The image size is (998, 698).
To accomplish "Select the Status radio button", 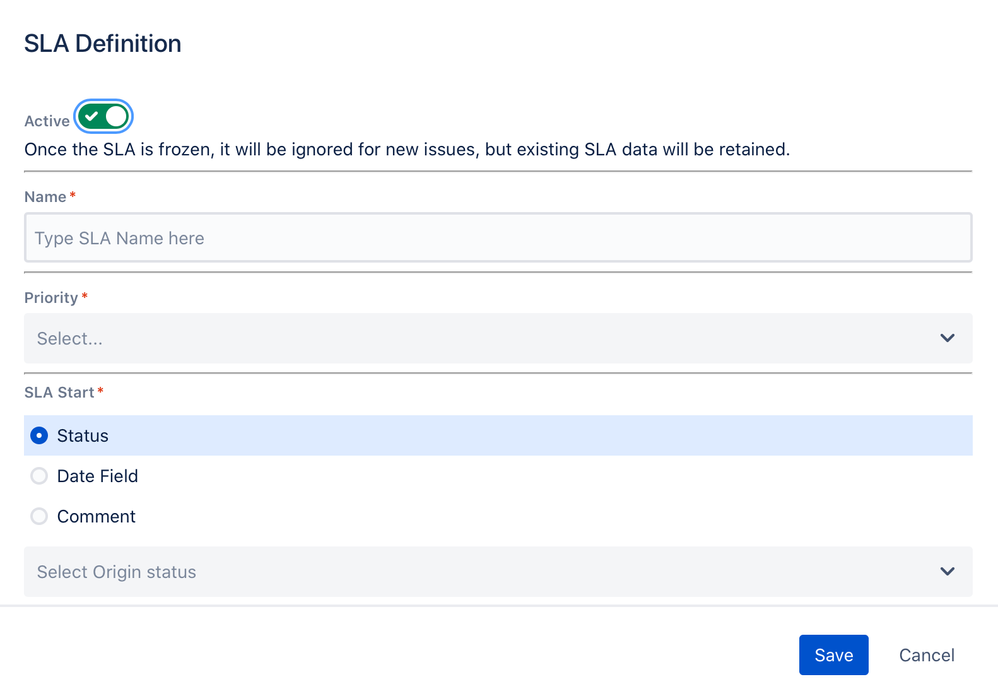I will [39, 436].
